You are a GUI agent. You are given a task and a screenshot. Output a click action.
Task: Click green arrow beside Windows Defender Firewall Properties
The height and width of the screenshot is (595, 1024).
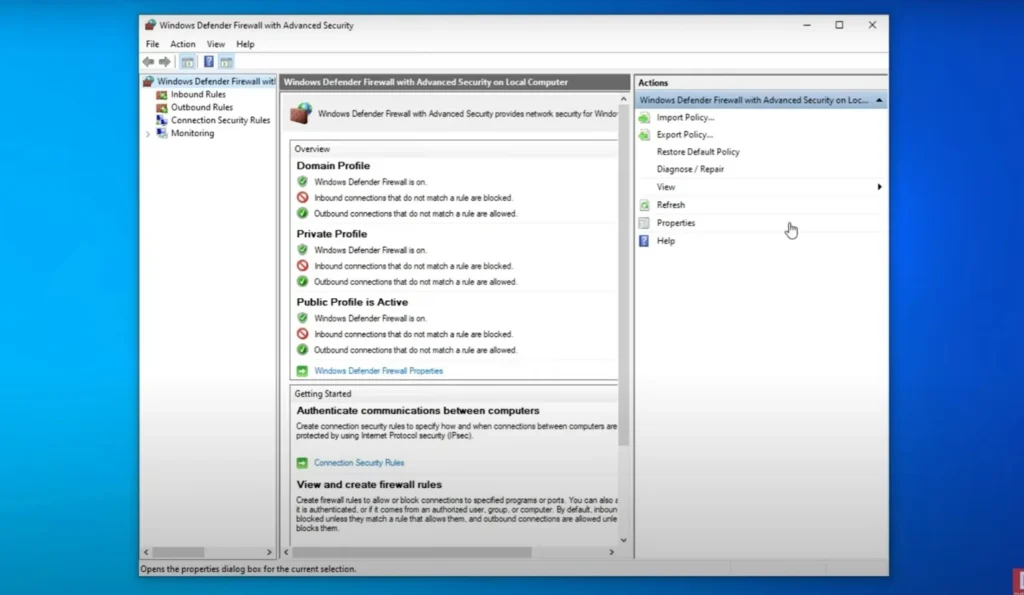(x=302, y=371)
